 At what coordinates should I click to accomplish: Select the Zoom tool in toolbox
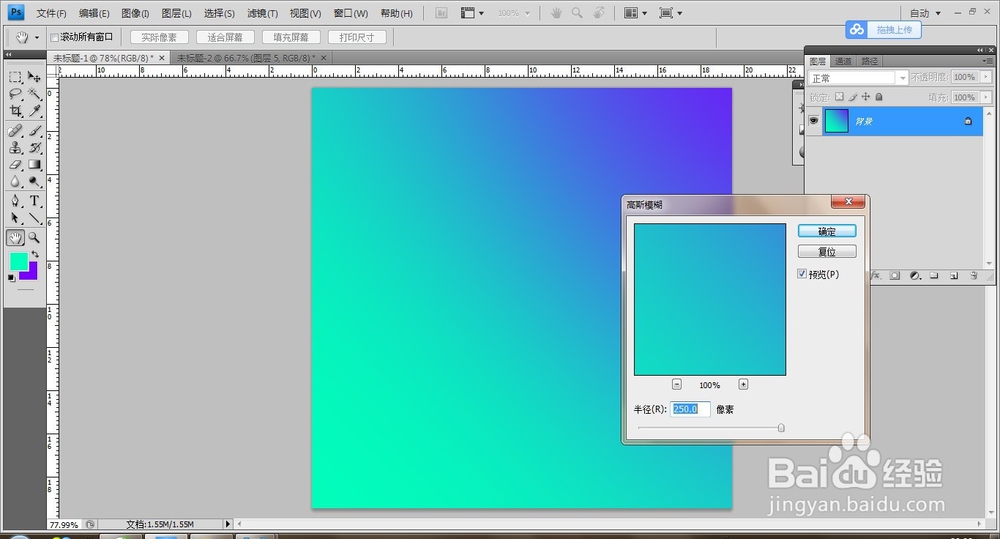34,238
